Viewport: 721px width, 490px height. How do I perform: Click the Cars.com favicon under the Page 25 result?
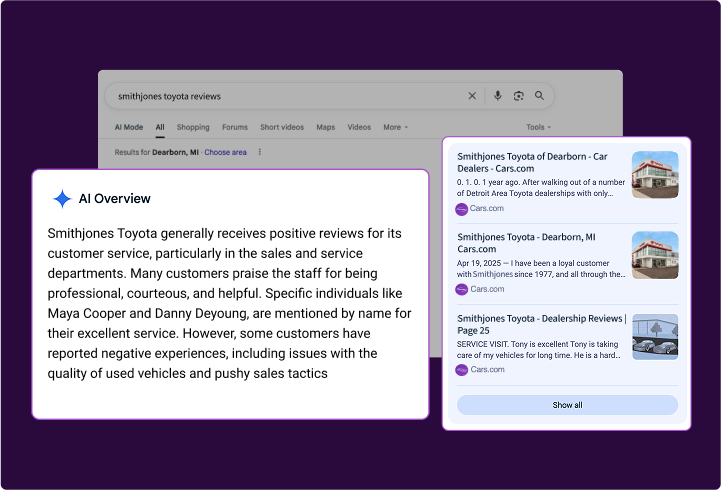point(462,370)
